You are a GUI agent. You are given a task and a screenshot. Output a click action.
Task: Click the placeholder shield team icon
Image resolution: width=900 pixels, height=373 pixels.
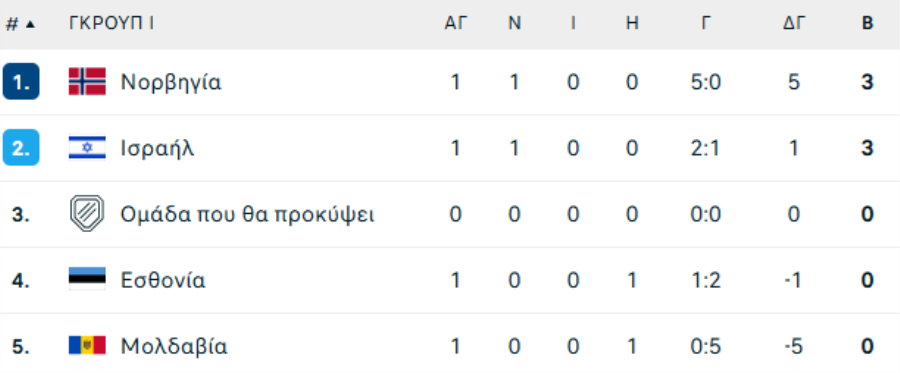click(x=87, y=214)
